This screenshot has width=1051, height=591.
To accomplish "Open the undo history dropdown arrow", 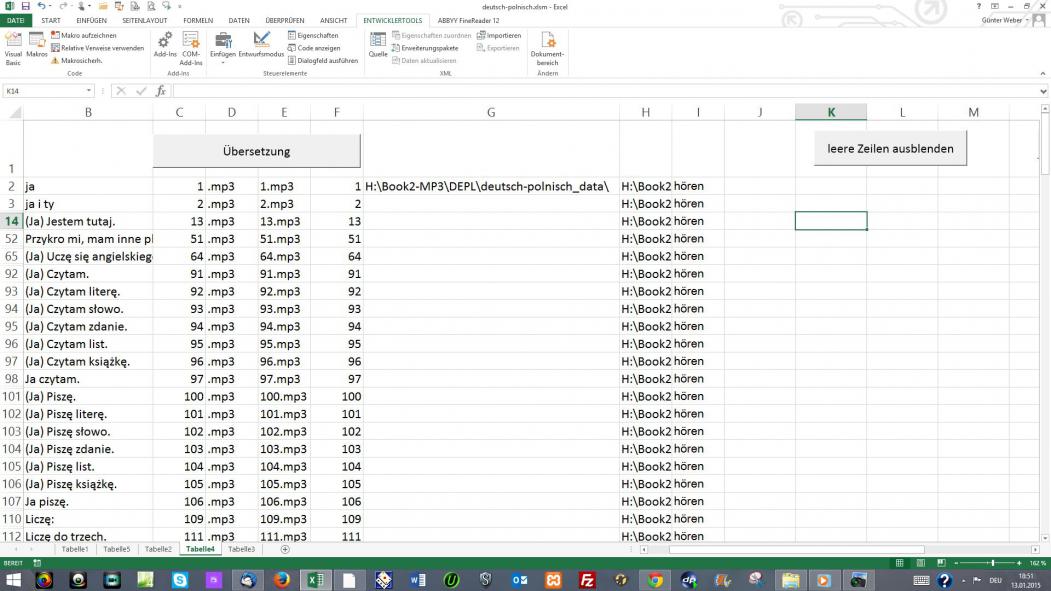I will pyautogui.click(x=51, y=7).
